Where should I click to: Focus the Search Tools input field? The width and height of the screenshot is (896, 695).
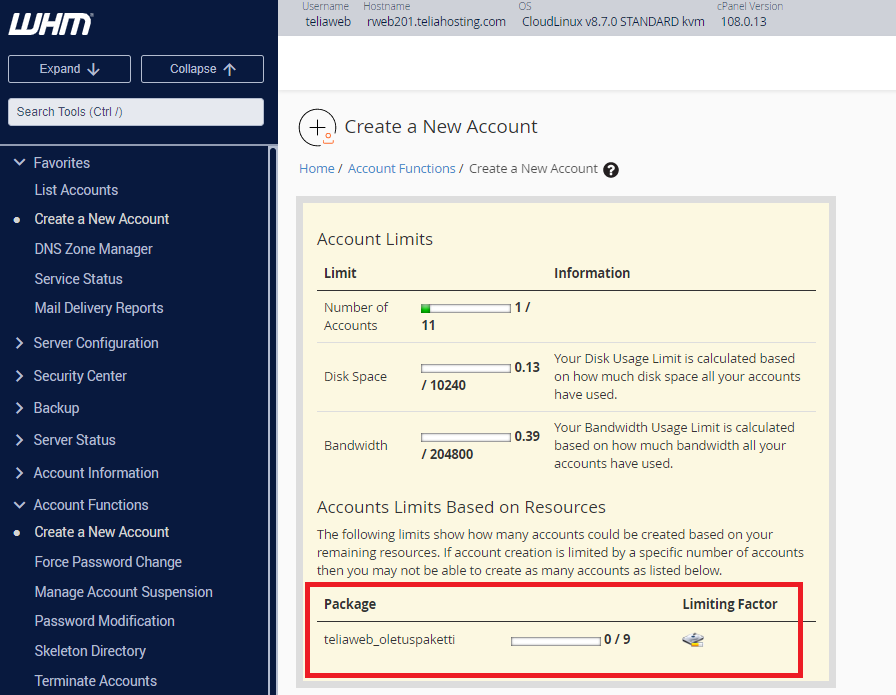[136, 112]
